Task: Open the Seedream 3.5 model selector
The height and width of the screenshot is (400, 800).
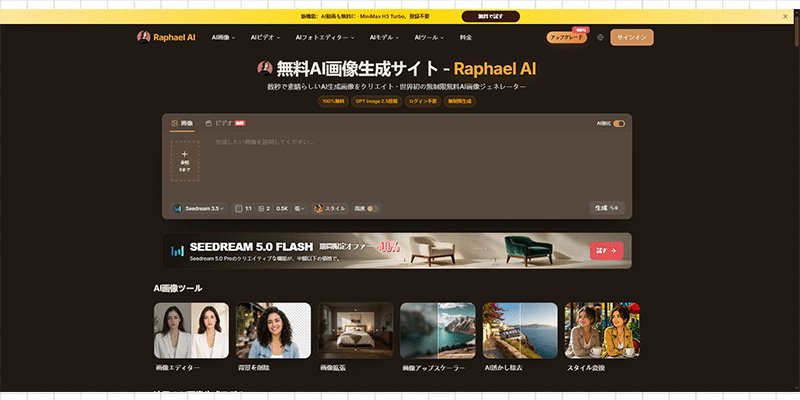Action: point(198,208)
